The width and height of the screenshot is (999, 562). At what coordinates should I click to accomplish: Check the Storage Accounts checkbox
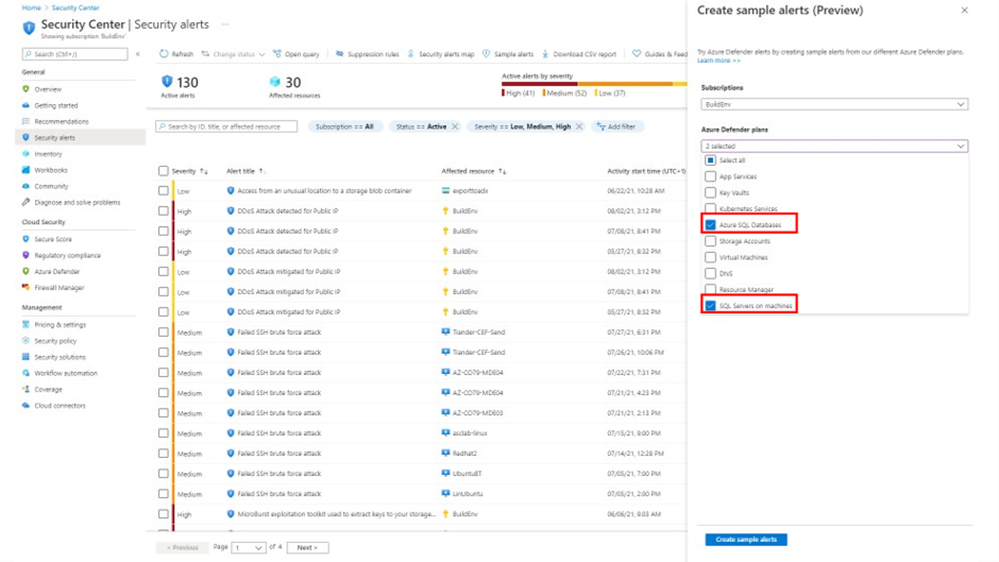(x=710, y=241)
